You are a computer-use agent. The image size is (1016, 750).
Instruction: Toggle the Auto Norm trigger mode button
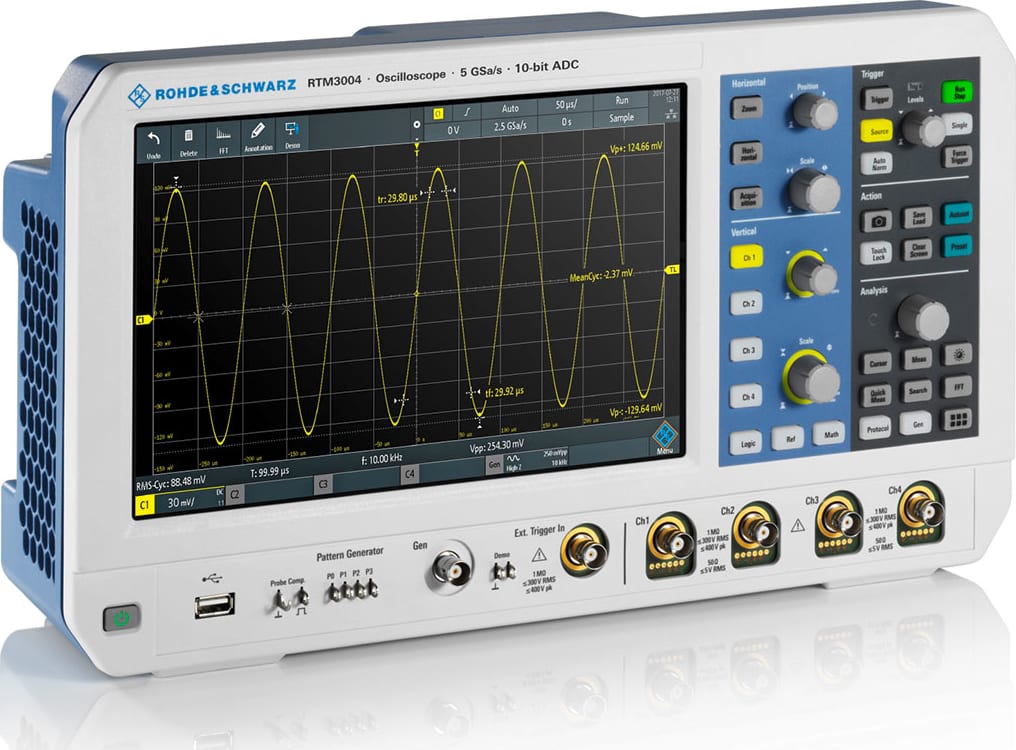point(879,163)
